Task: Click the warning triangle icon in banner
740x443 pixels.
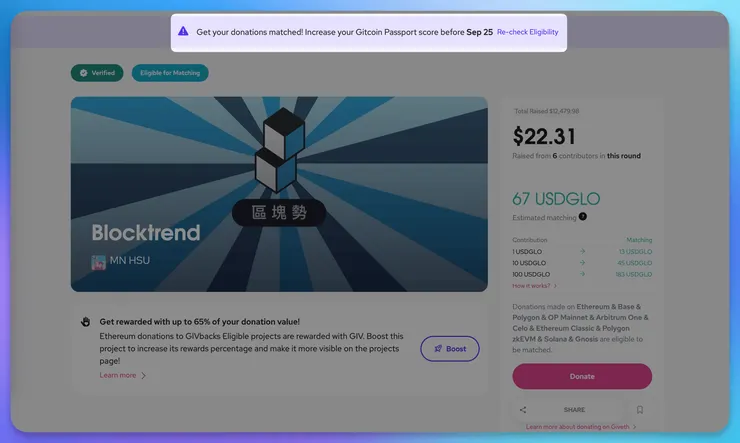Action: [183, 32]
